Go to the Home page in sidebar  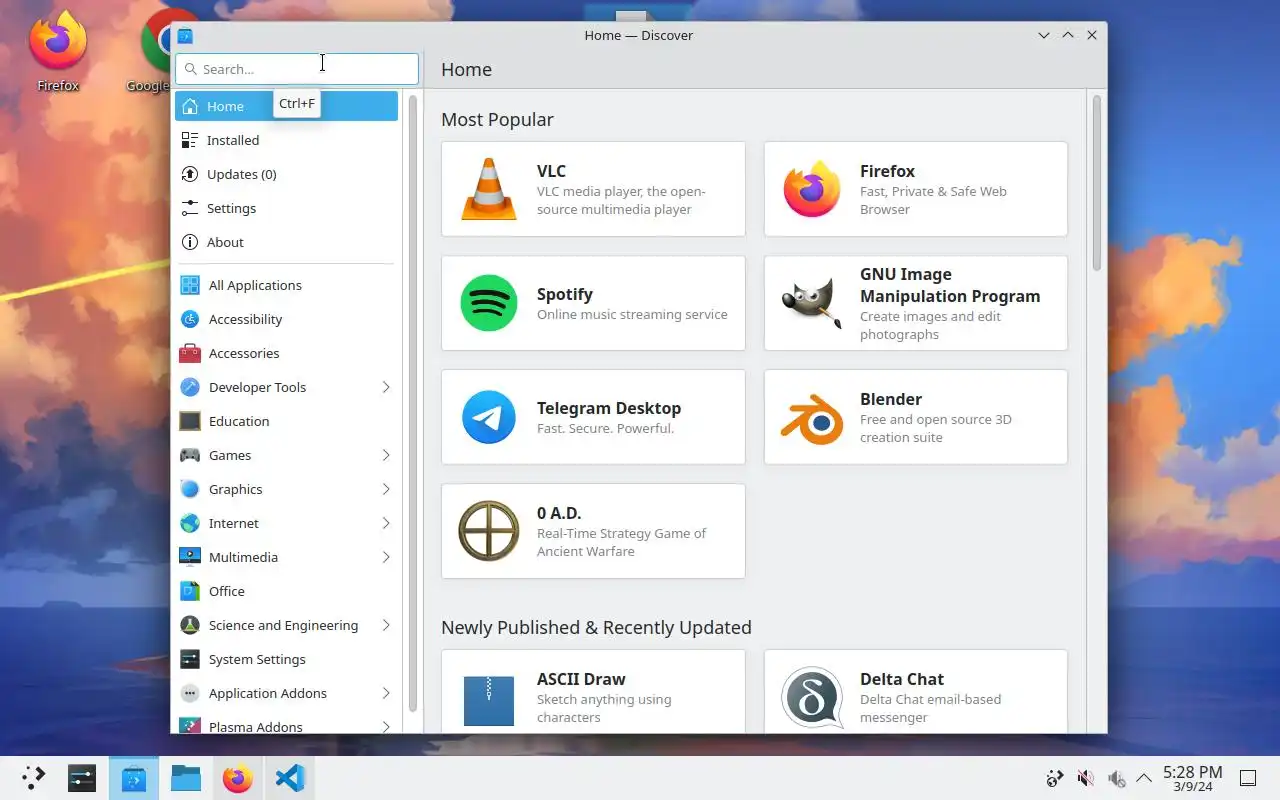click(286, 106)
